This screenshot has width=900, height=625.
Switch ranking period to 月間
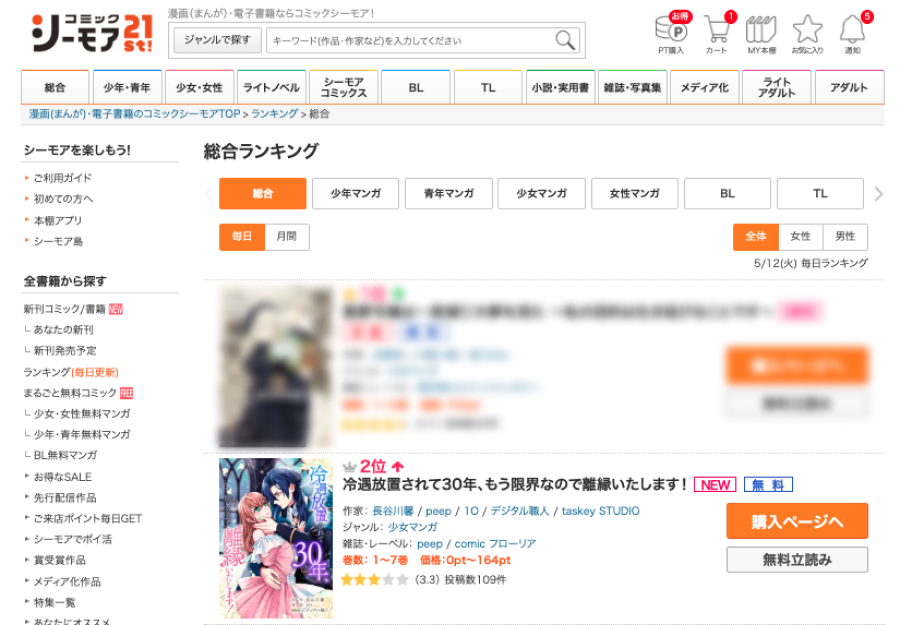point(286,236)
